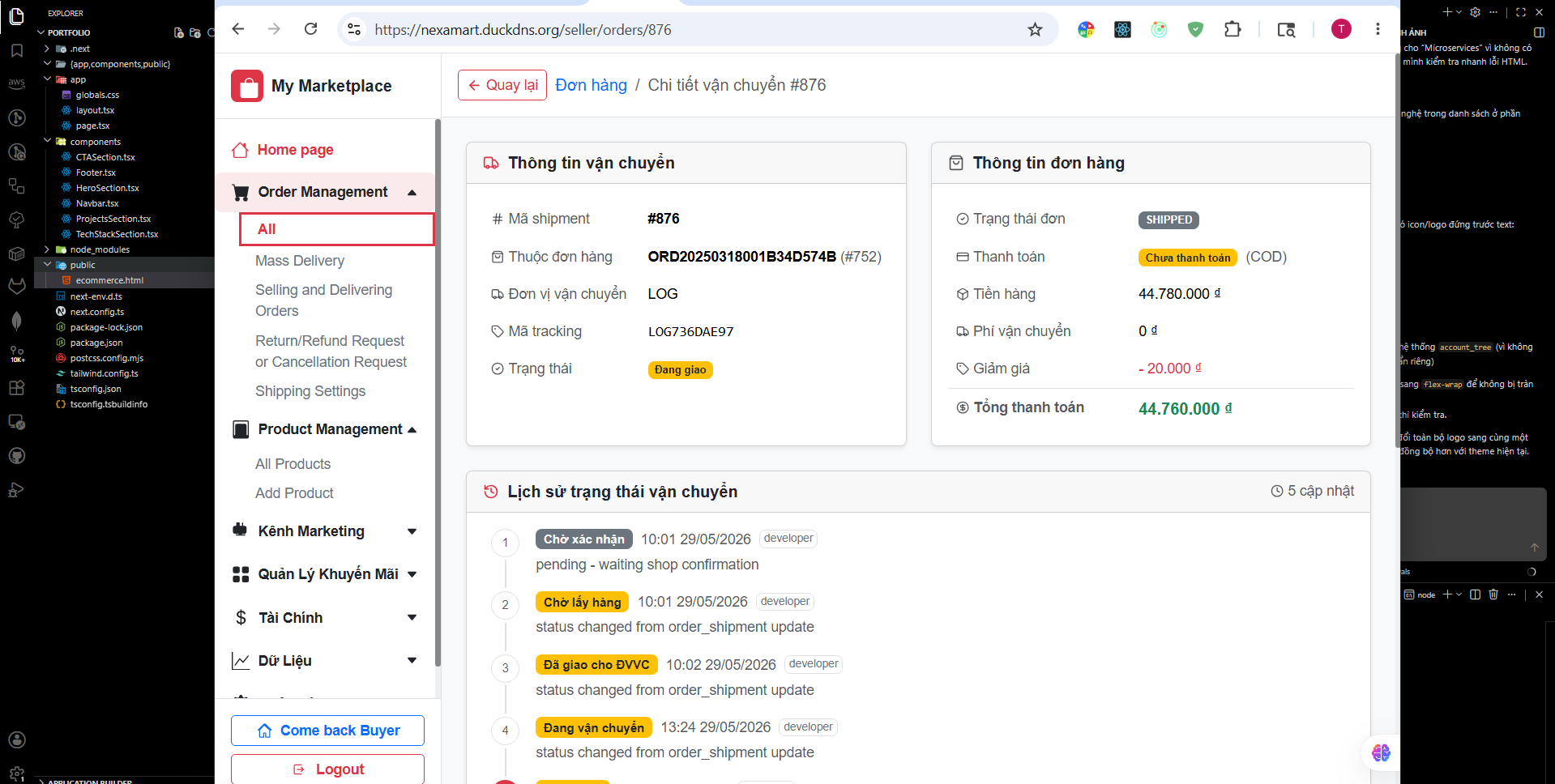Screen dimensions: 1555x784
Task: Open the bookmarks icon in VS Code activity bar
Action: [16, 50]
